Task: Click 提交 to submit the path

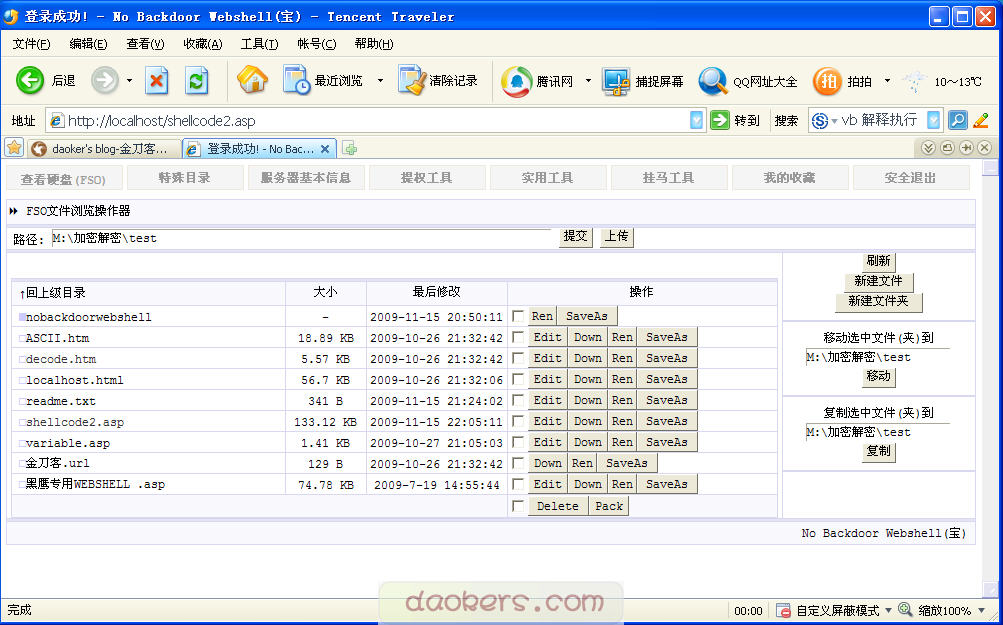Action: point(576,236)
